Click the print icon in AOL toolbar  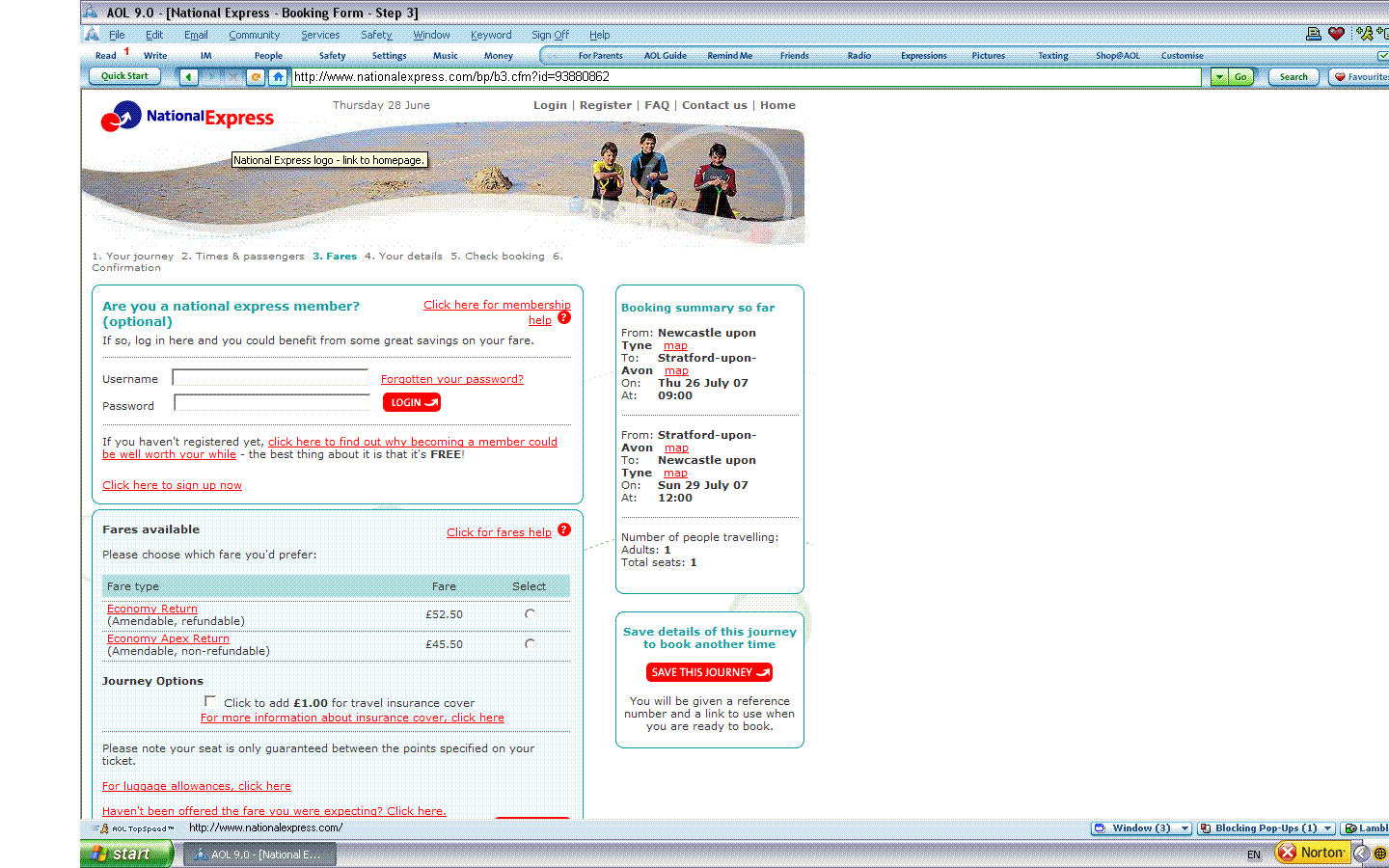click(1313, 34)
